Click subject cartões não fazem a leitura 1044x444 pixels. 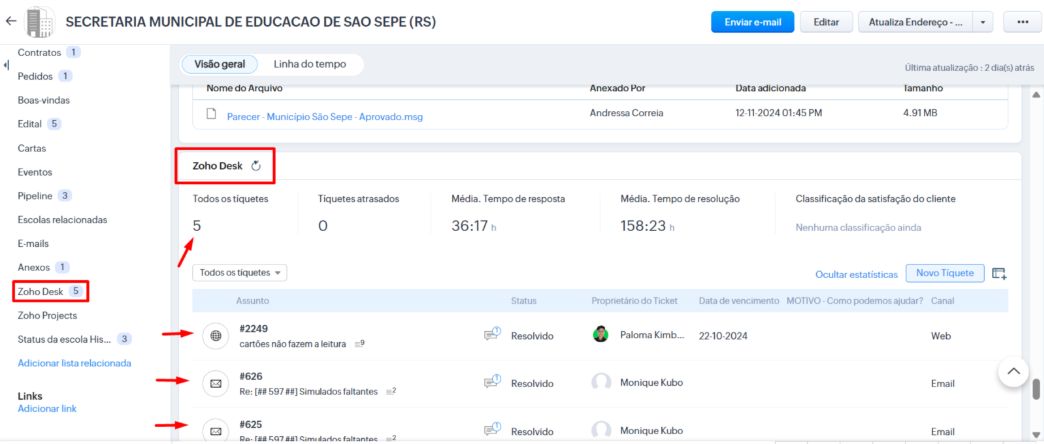tap(292, 344)
